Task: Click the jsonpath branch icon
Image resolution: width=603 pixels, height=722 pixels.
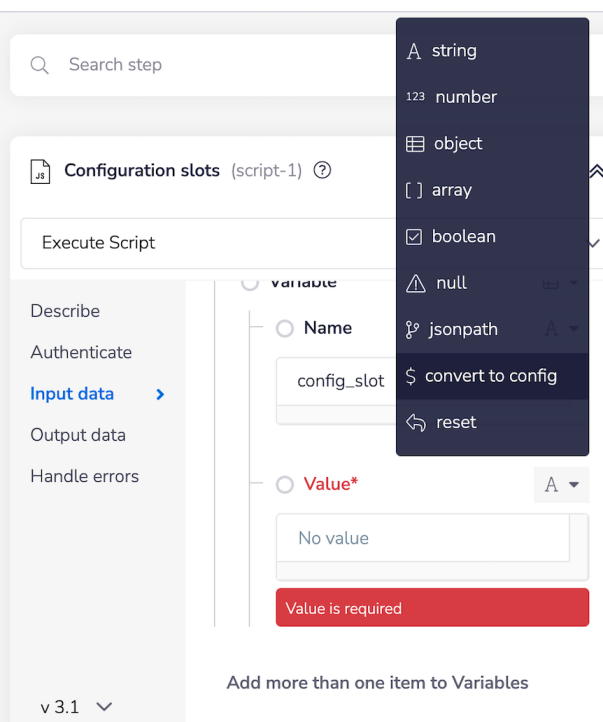Action: (x=414, y=330)
